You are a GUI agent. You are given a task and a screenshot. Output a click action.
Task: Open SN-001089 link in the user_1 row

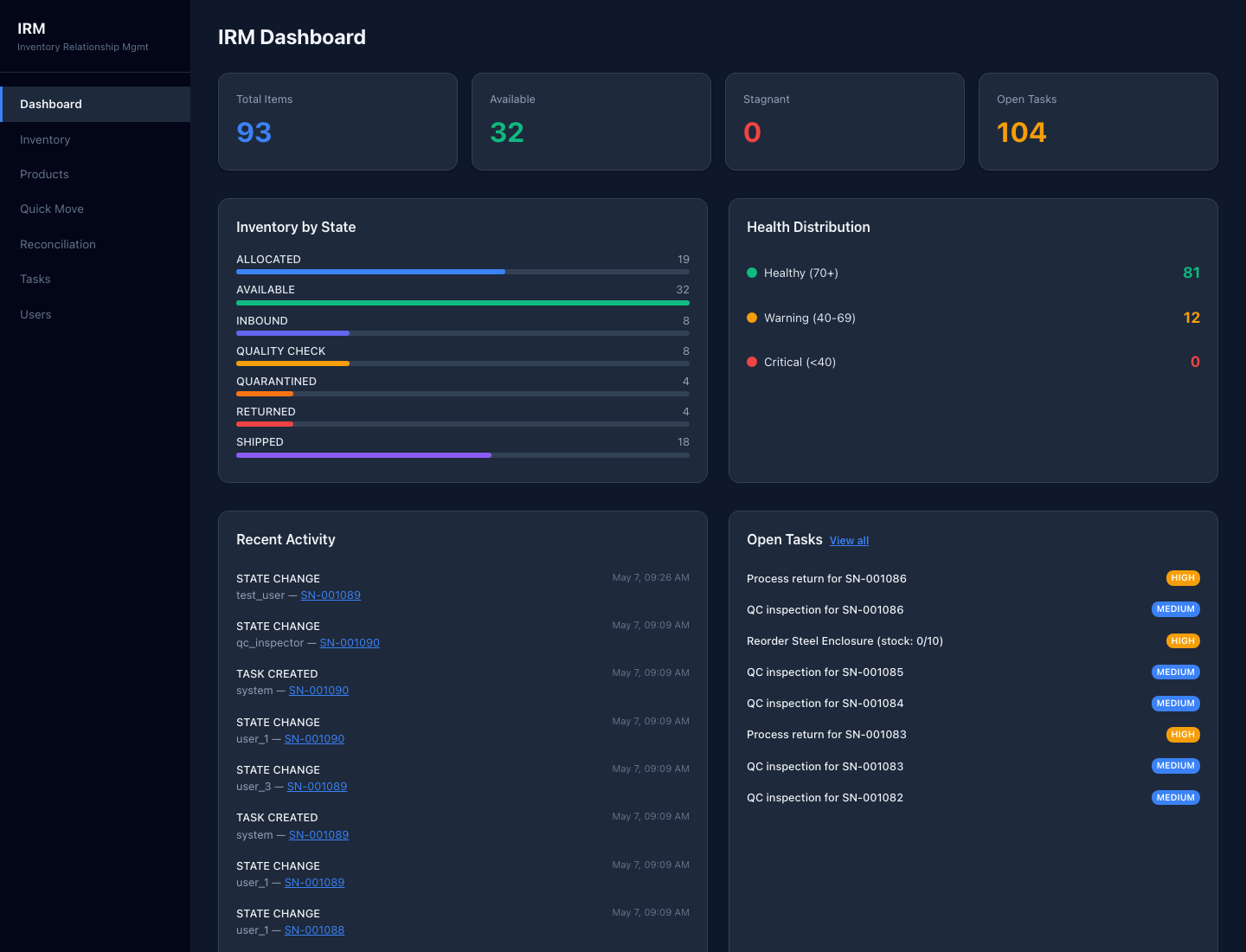click(x=314, y=883)
